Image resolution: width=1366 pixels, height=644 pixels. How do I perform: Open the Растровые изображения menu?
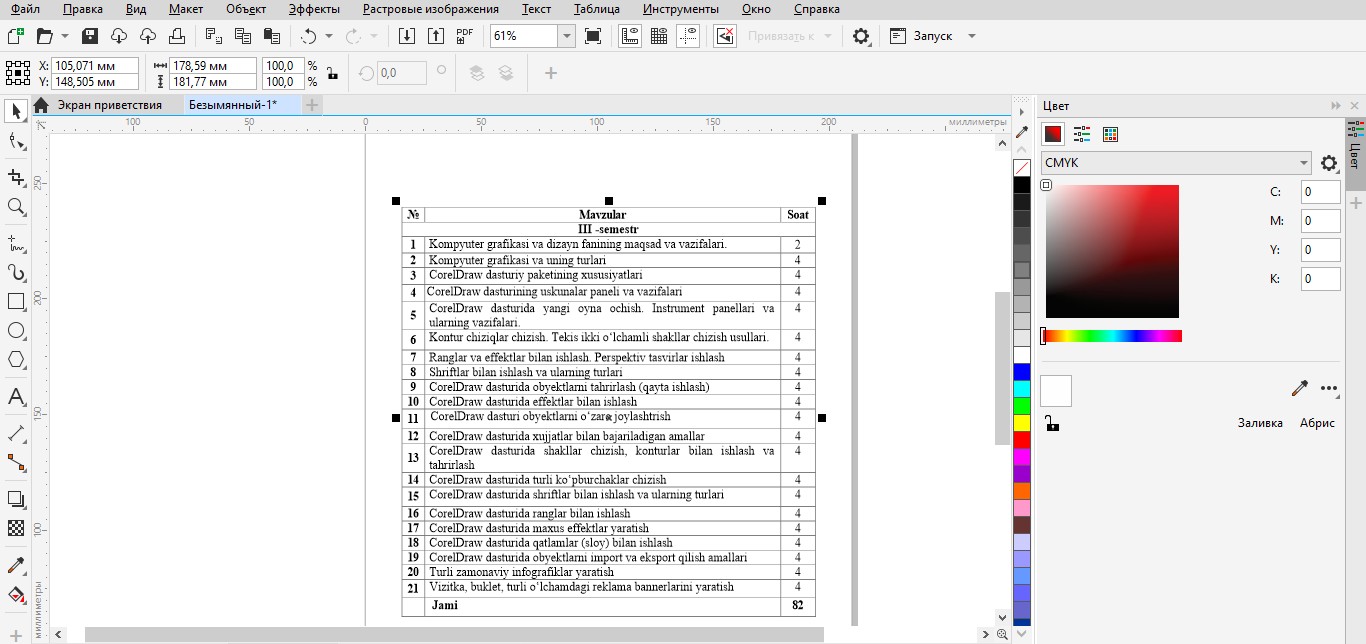point(431,9)
